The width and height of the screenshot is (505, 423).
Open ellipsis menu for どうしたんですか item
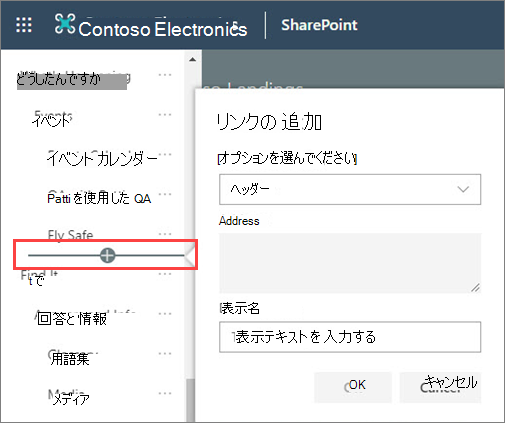pos(165,75)
